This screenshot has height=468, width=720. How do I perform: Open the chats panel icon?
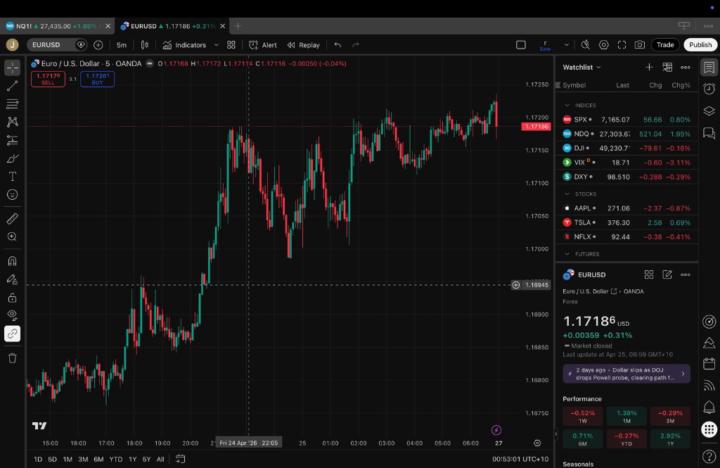pyautogui.click(x=709, y=133)
